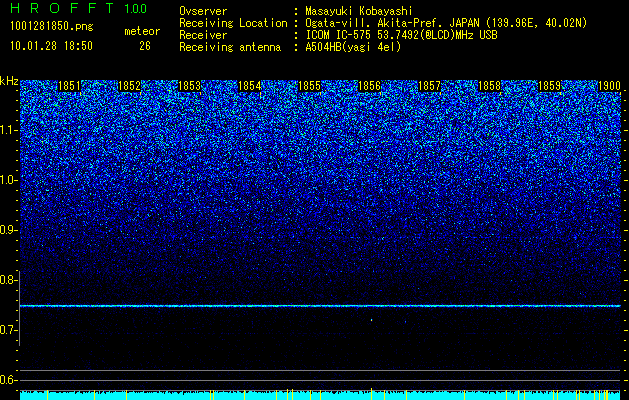Viewport: 629px width, 400px height.
Task: Click the 0.6 kHz axis label
Action: (x=8, y=380)
